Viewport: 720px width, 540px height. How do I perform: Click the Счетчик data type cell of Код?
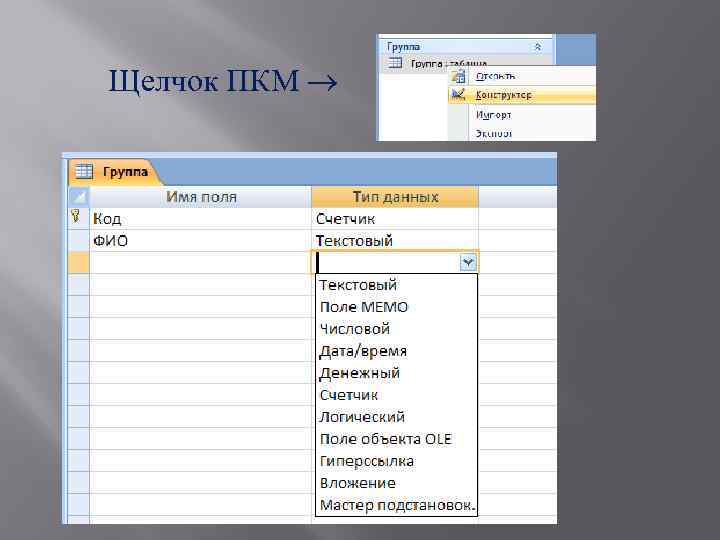pyautogui.click(x=395, y=219)
